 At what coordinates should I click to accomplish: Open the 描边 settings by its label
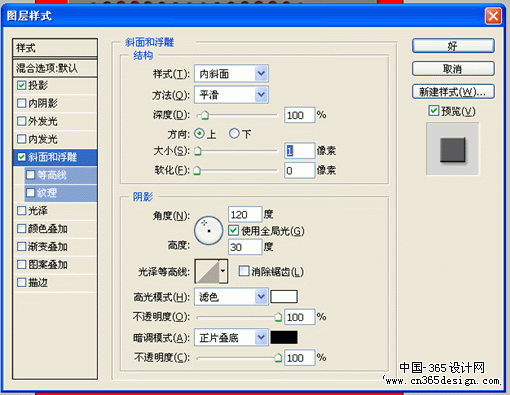click(38, 283)
